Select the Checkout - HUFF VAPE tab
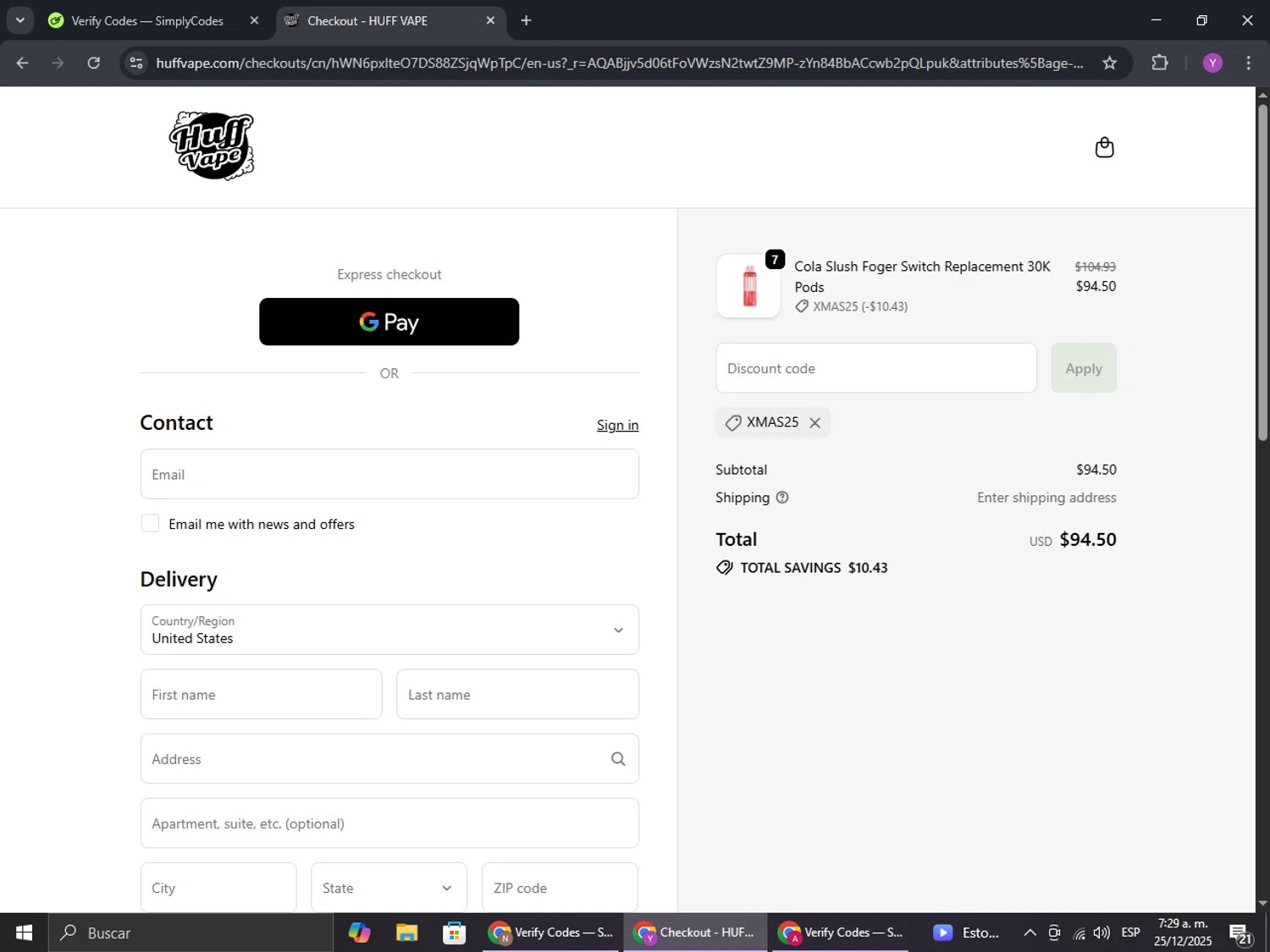 click(x=391, y=20)
